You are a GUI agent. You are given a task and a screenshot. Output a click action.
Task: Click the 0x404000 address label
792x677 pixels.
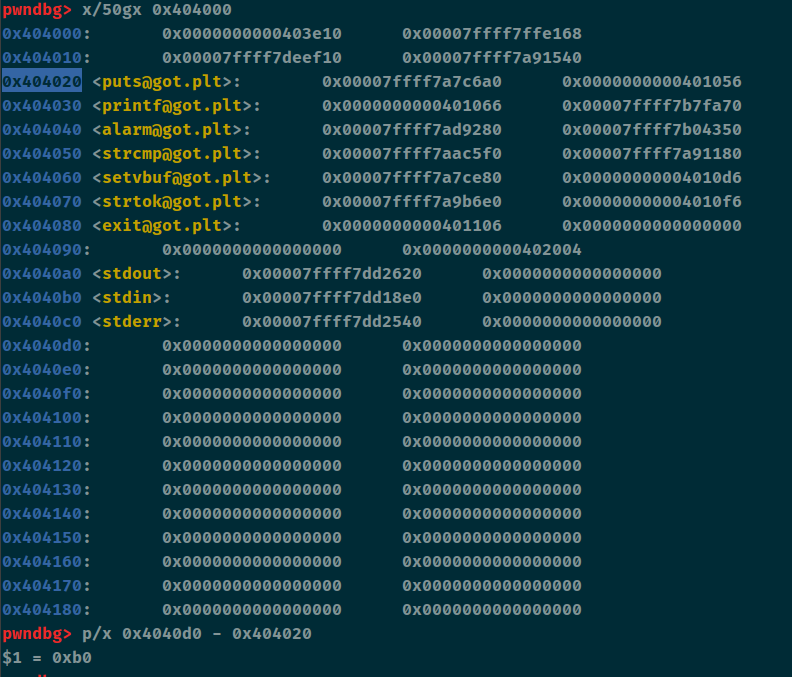tap(41, 33)
